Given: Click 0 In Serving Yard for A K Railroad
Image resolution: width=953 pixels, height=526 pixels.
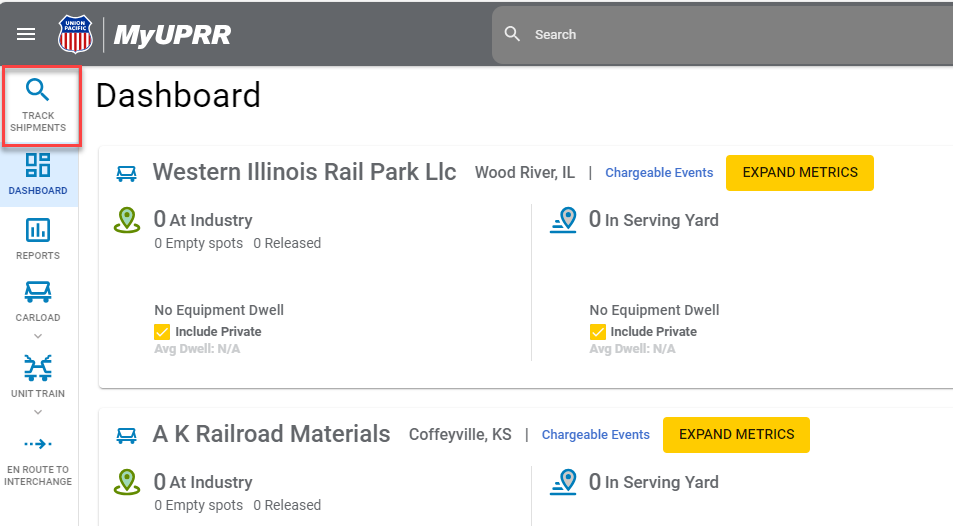Looking at the screenshot, I should click(654, 482).
